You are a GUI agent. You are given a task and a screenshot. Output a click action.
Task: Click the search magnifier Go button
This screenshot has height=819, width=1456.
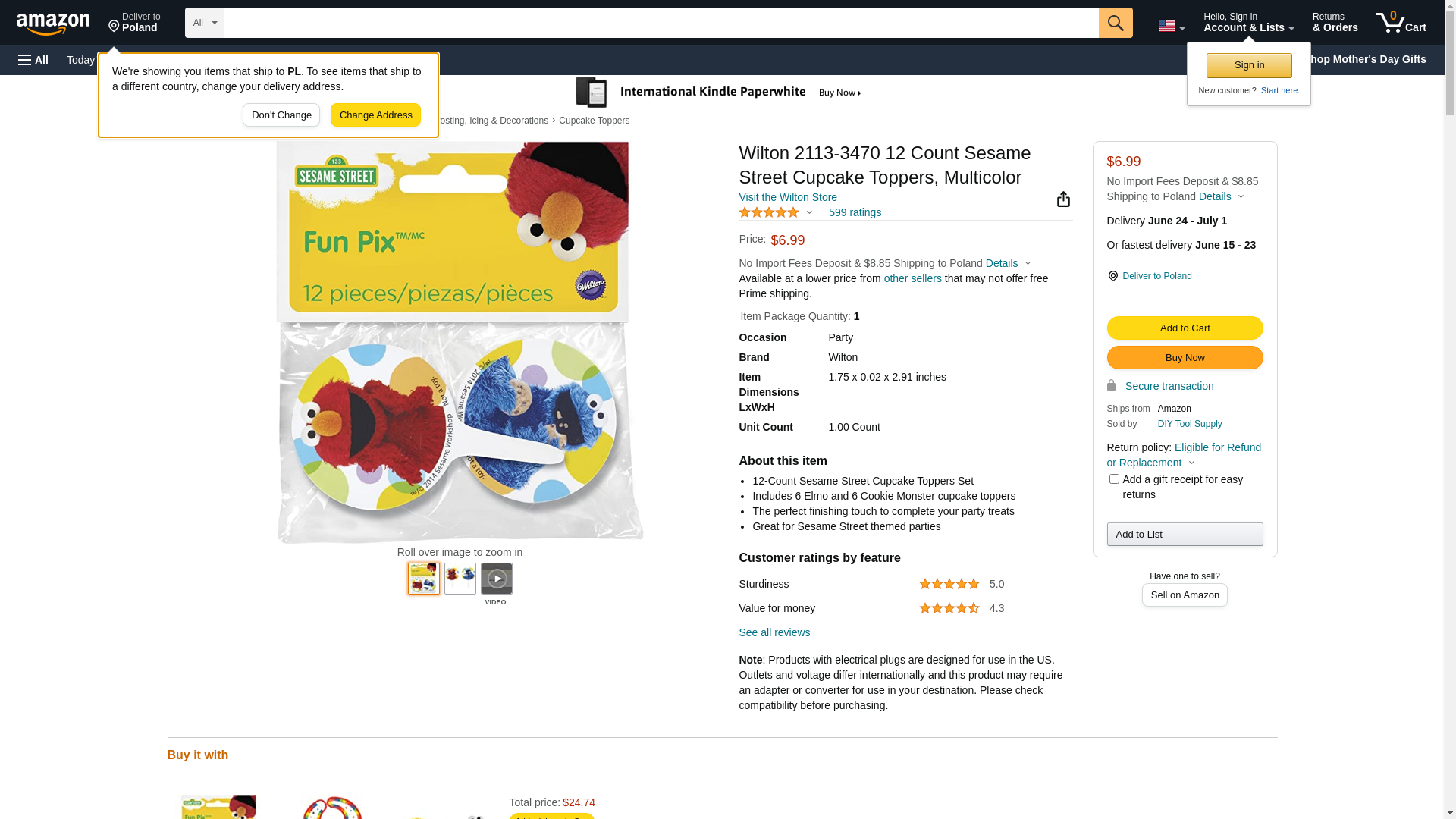point(1116,23)
